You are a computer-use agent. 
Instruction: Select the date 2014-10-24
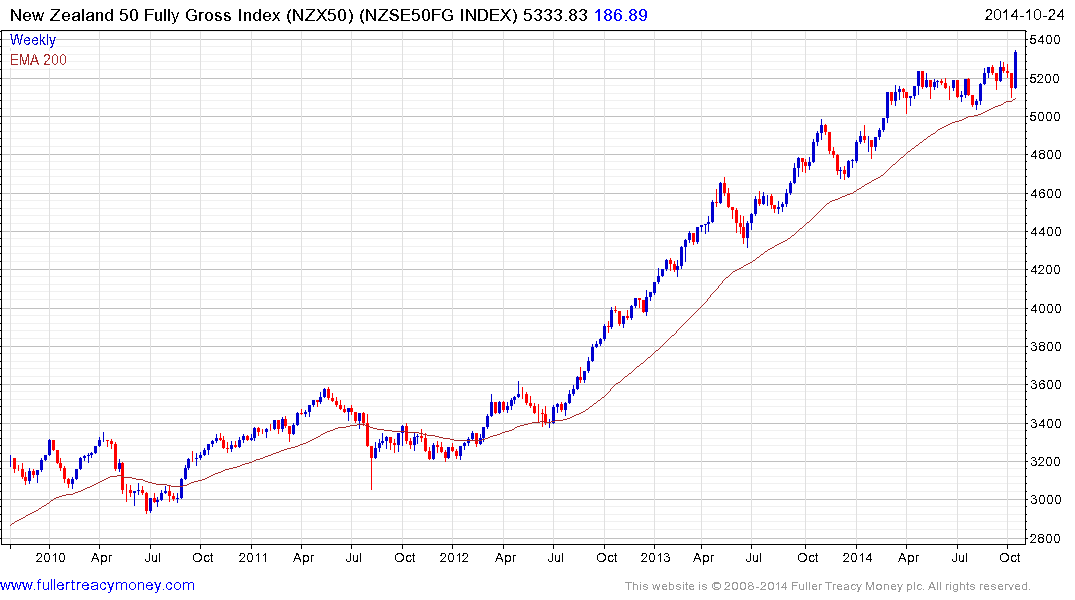1024,15
